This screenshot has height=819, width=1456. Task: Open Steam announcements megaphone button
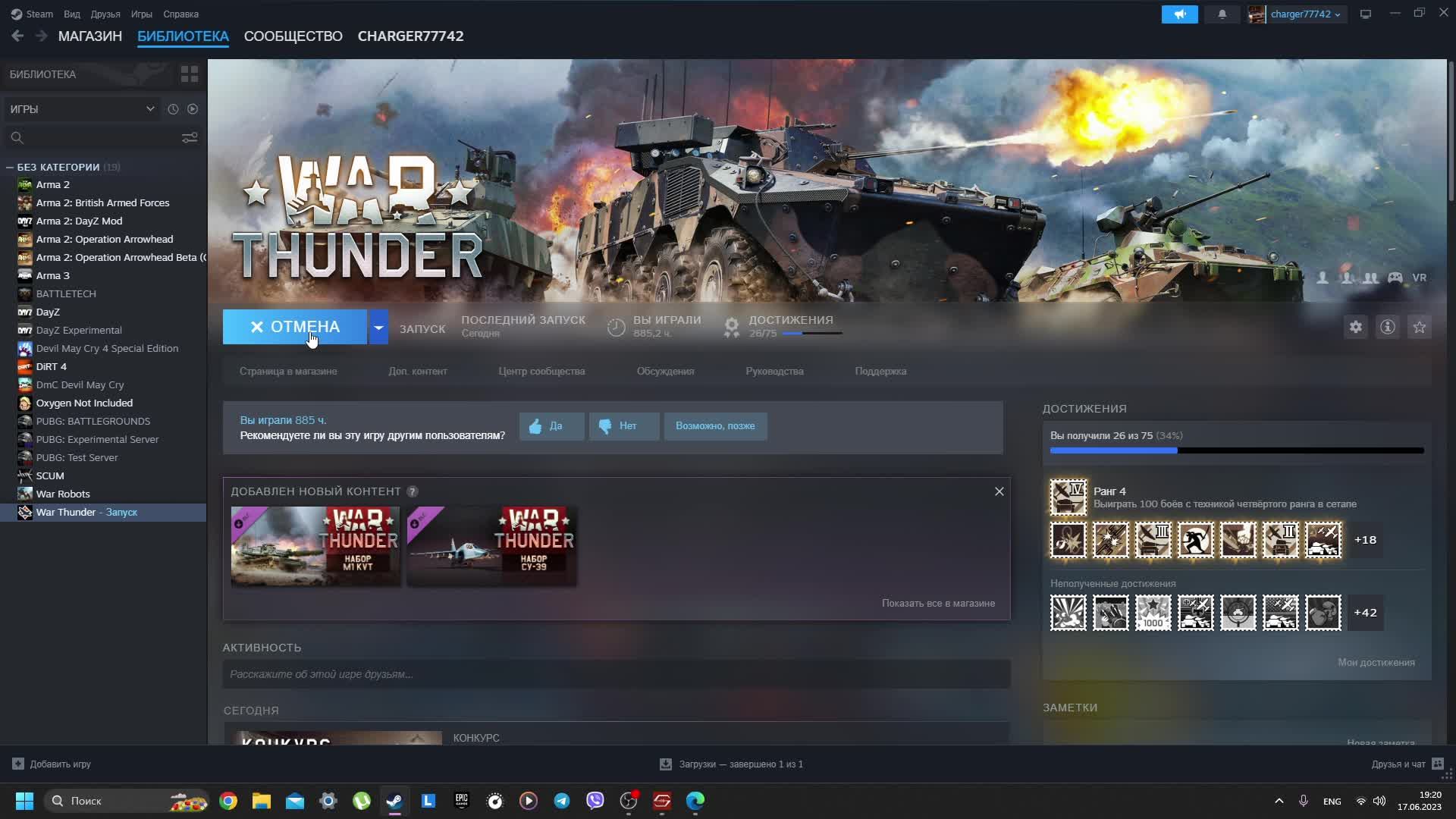(1179, 14)
